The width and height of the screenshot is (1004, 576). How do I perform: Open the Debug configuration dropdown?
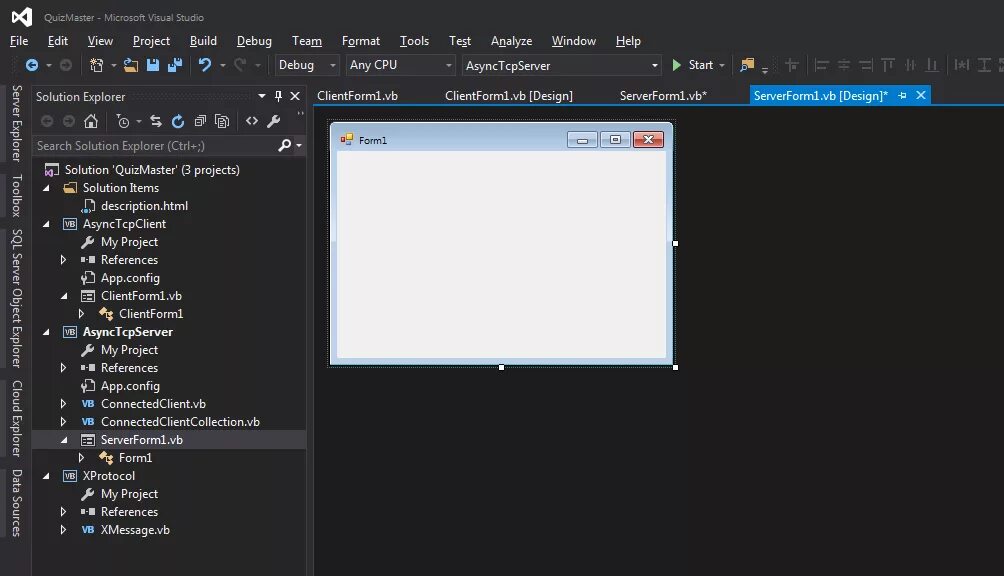coord(332,65)
